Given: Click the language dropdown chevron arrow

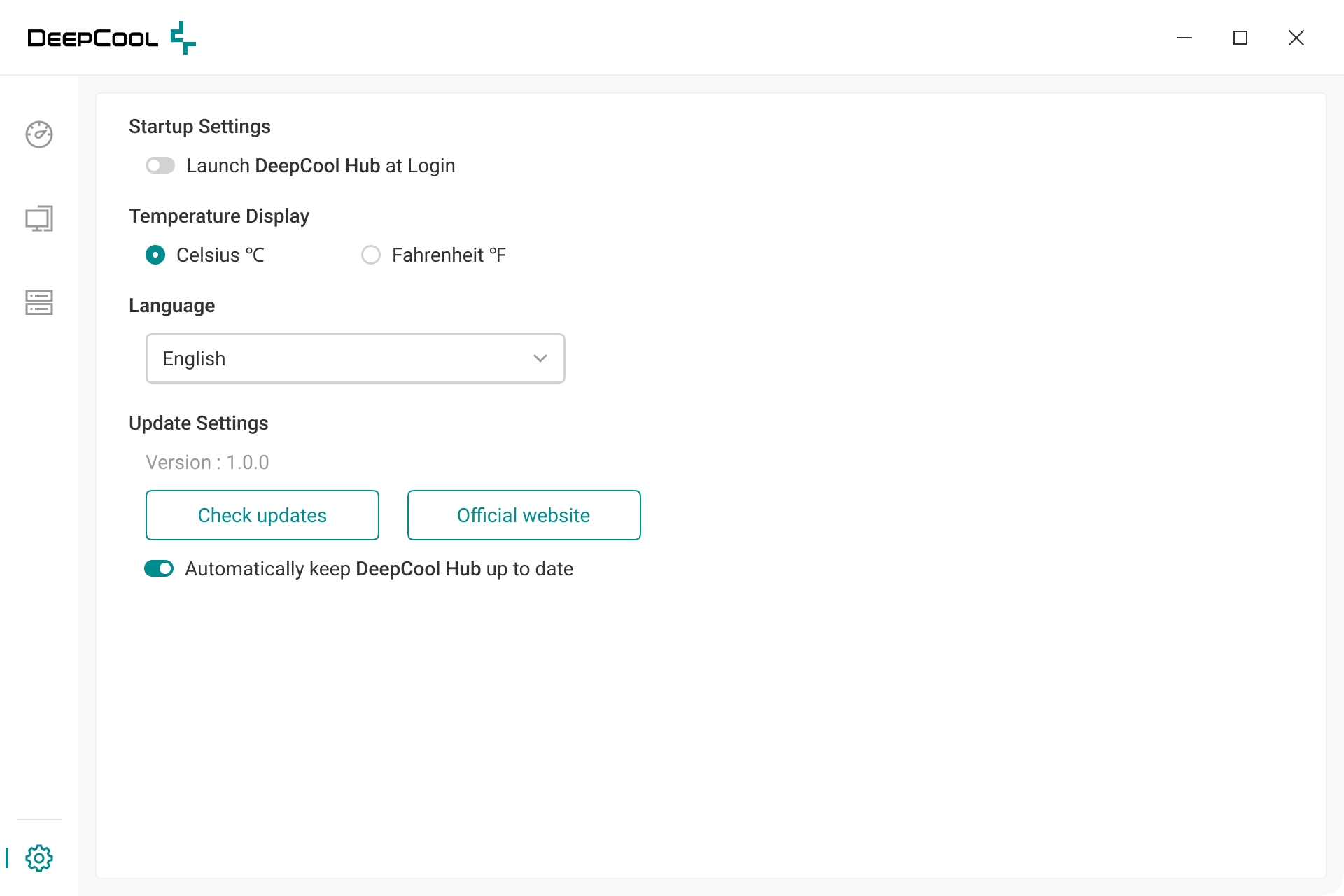Looking at the screenshot, I should click(540, 358).
